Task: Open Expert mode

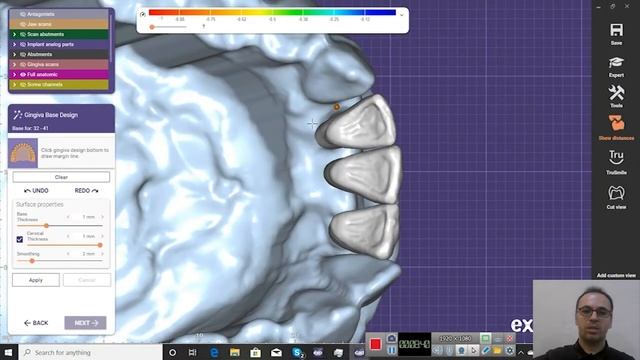Action: (x=616, y=63)
